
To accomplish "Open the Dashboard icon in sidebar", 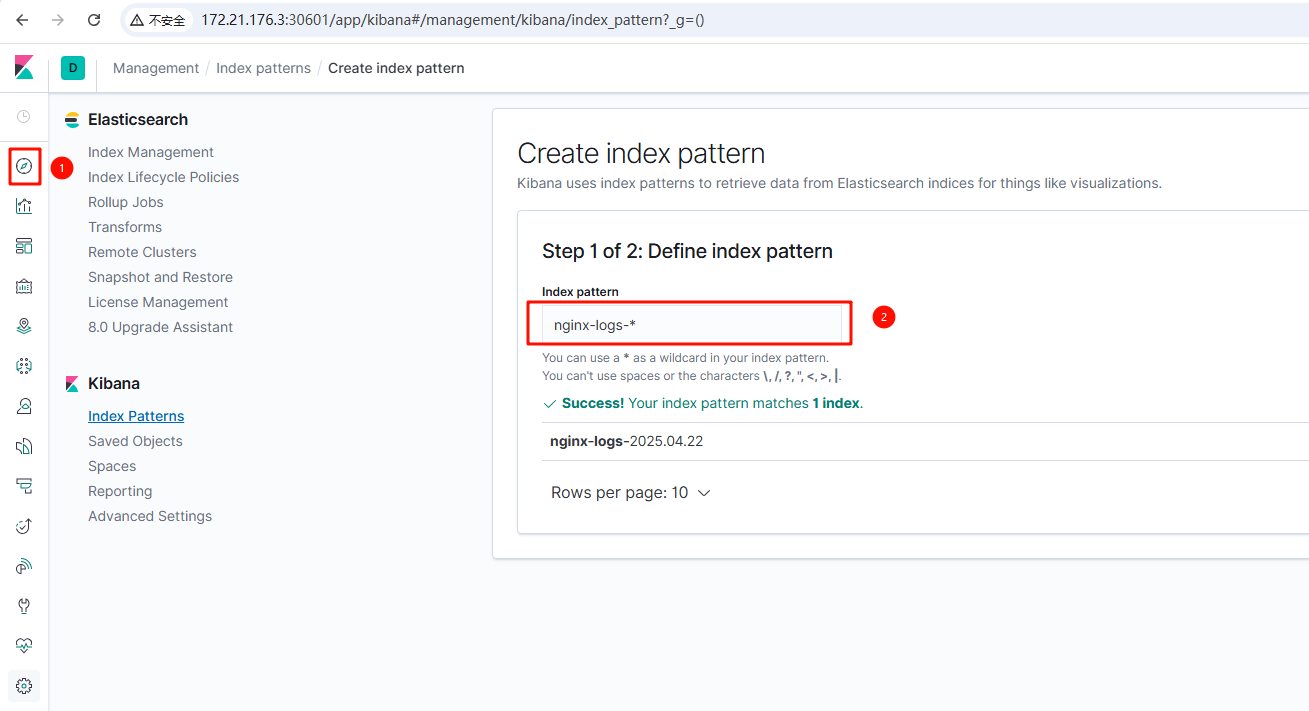I will coord(24,246).
